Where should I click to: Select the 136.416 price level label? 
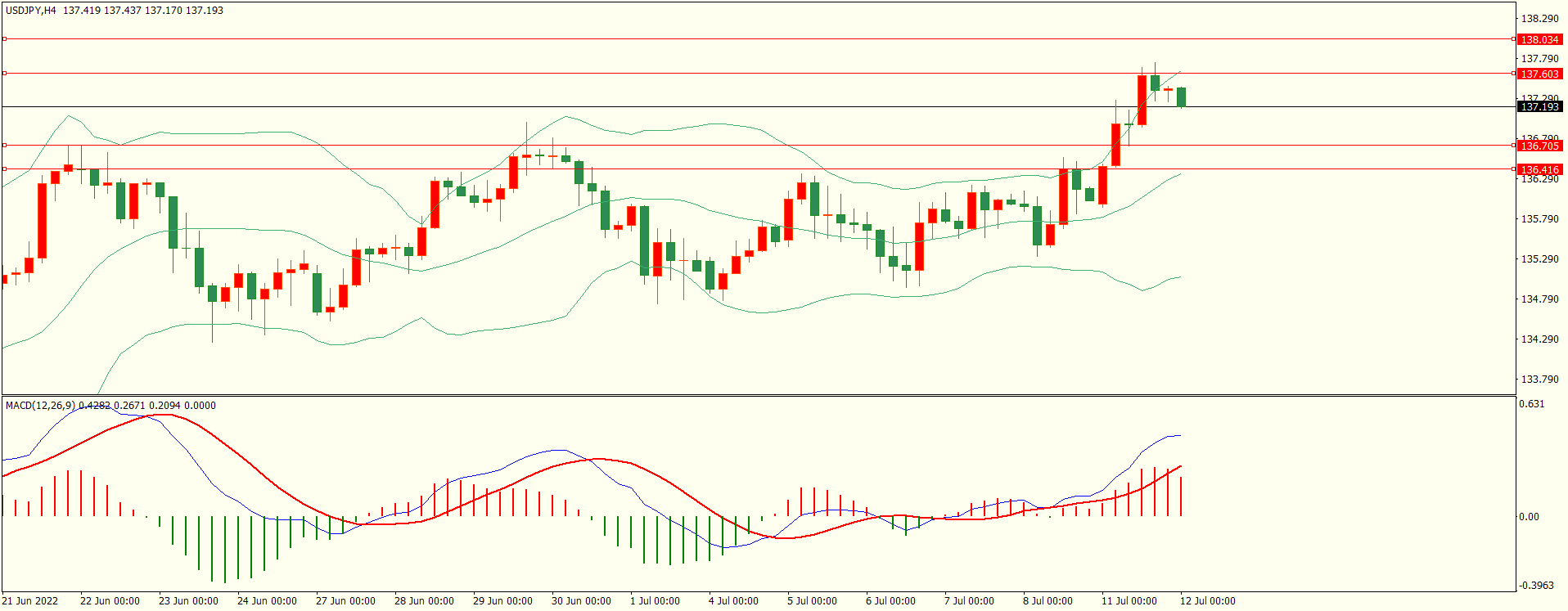[x=1539, y=169]
